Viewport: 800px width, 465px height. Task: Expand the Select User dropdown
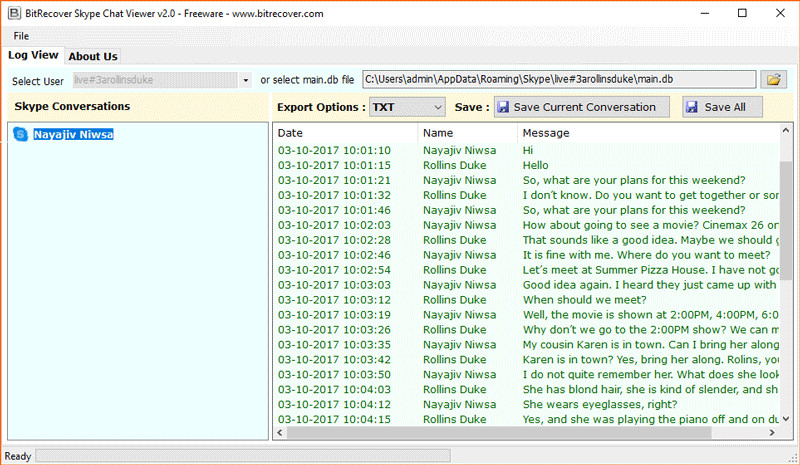[x=246, y=80]
